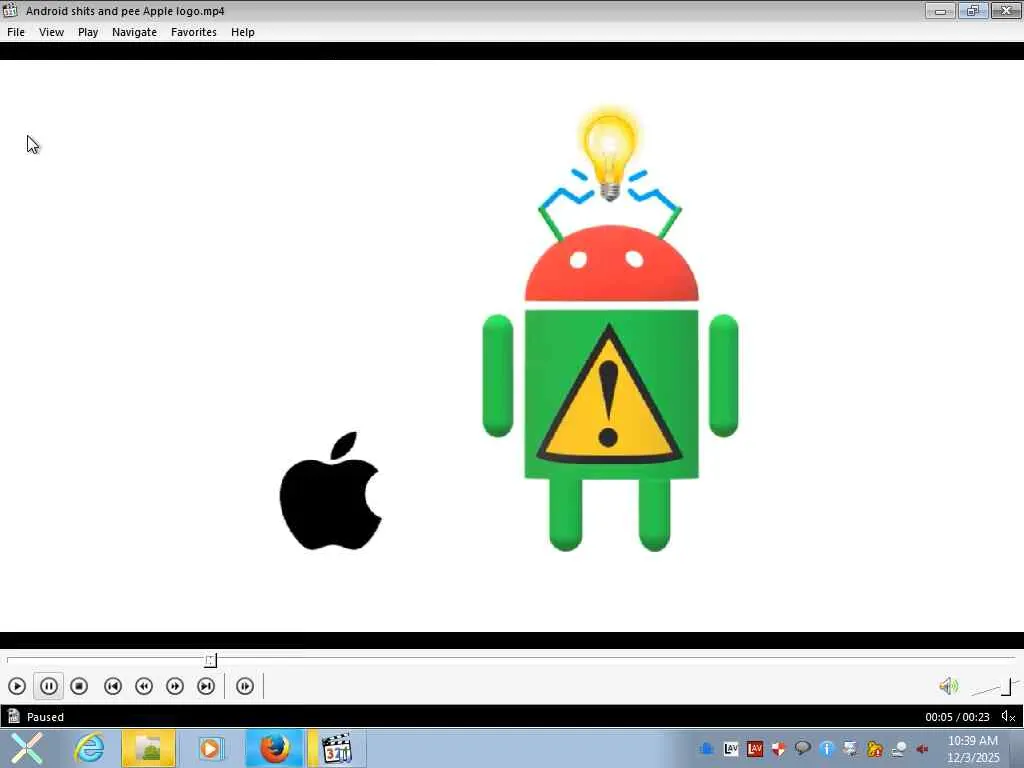Open the clock showing 10:39 AM

pyautogui.click(x=973, y=749)
